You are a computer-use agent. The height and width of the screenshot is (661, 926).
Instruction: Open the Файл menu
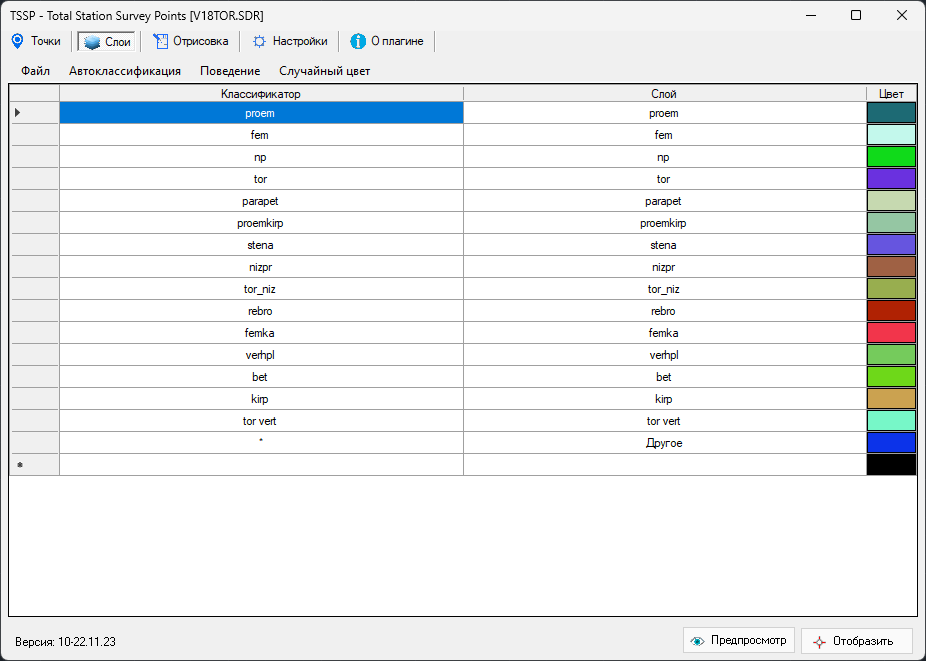35,71
